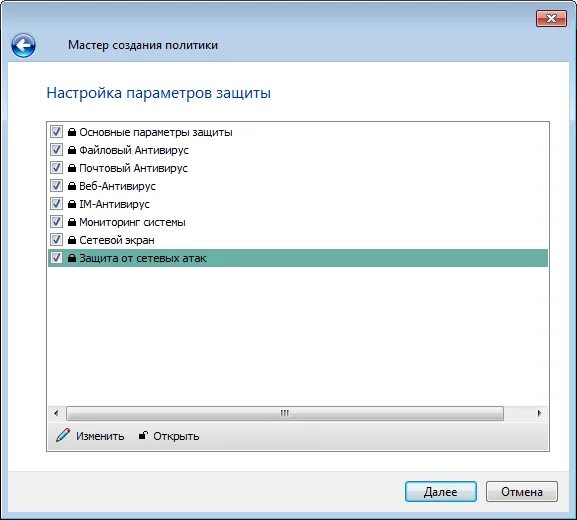The image size is (577, 520).
Task: Select the row text IM-Антивирус
Action: click(114, 204)
